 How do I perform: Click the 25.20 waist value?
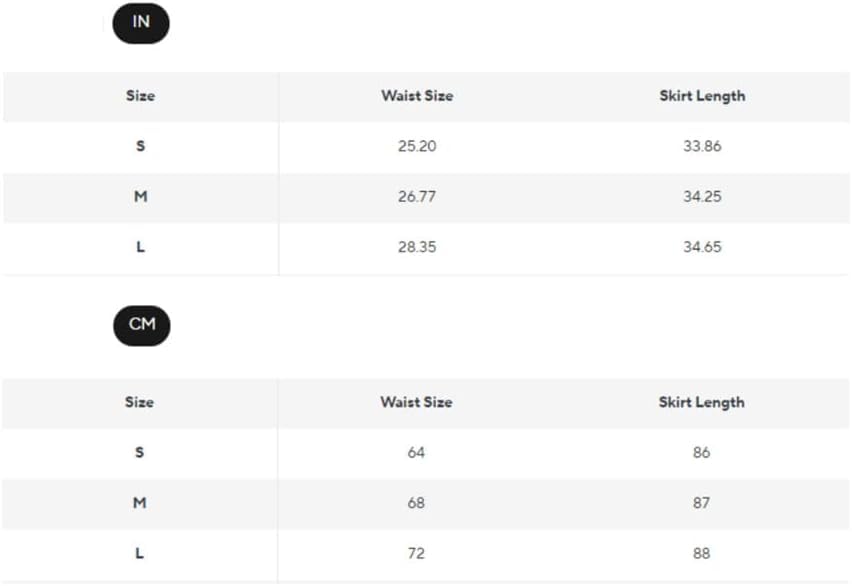417,146
